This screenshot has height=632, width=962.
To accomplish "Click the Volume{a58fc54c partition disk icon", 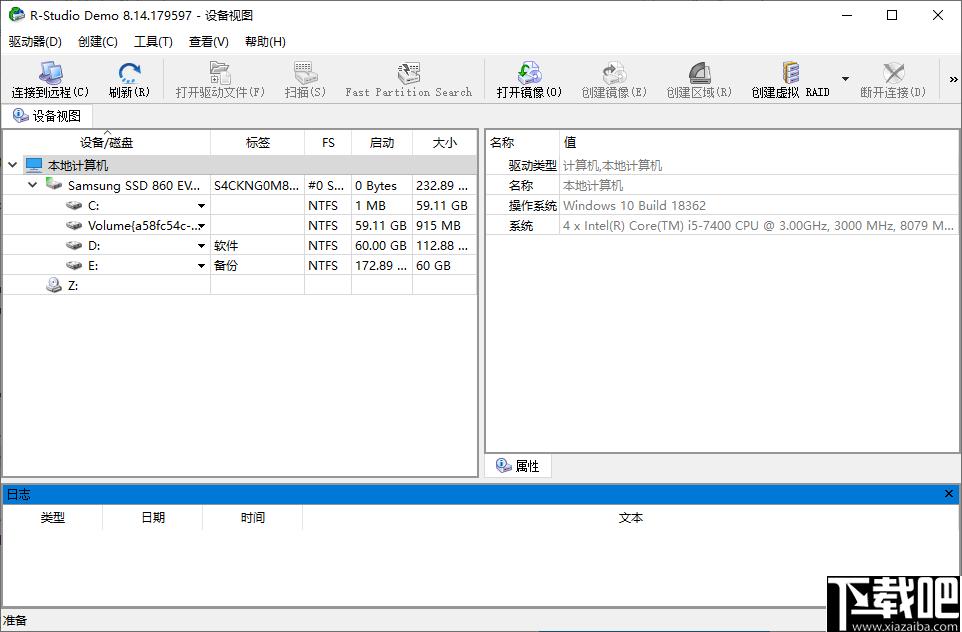I will click(74, 226).
